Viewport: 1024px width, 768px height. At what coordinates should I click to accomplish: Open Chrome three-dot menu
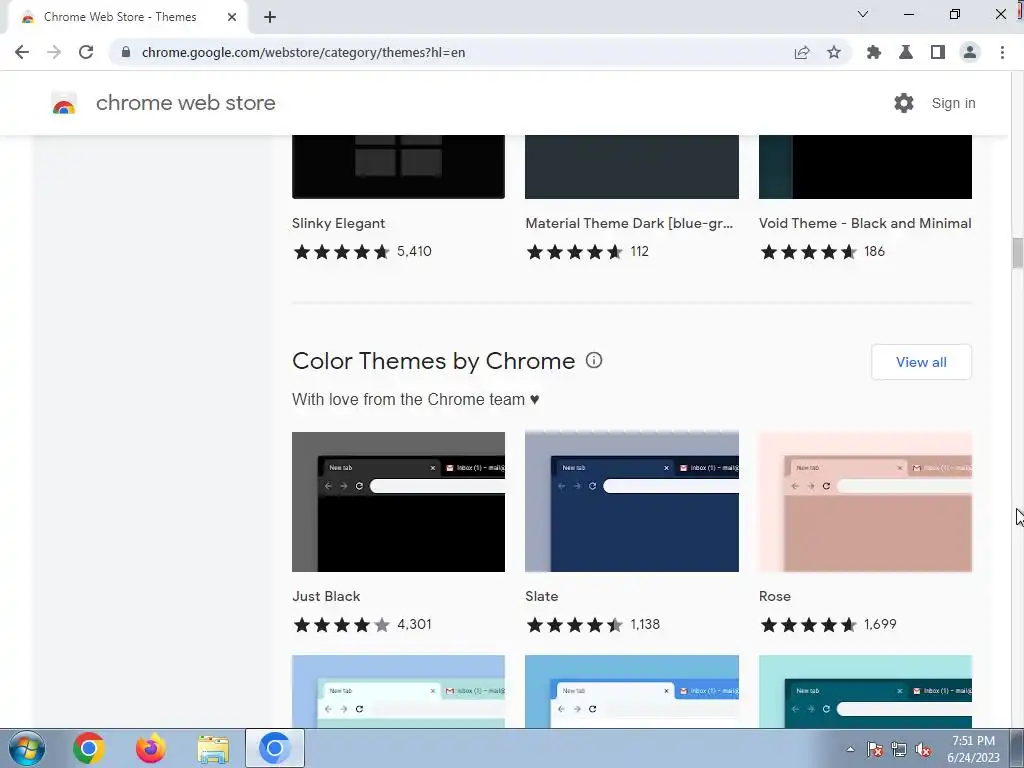coord(1002,52)
